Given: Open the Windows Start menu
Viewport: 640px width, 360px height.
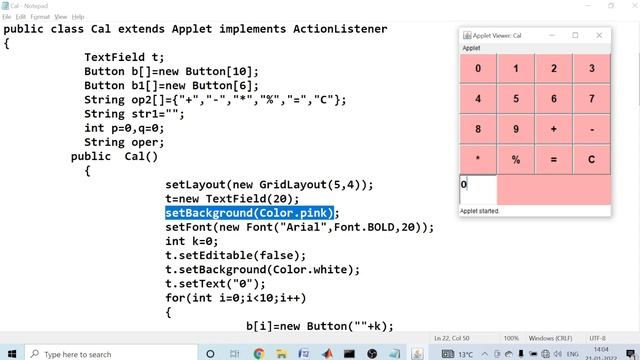Looking at the screenshot, I should pyautogui.click(x=12, y=353).
